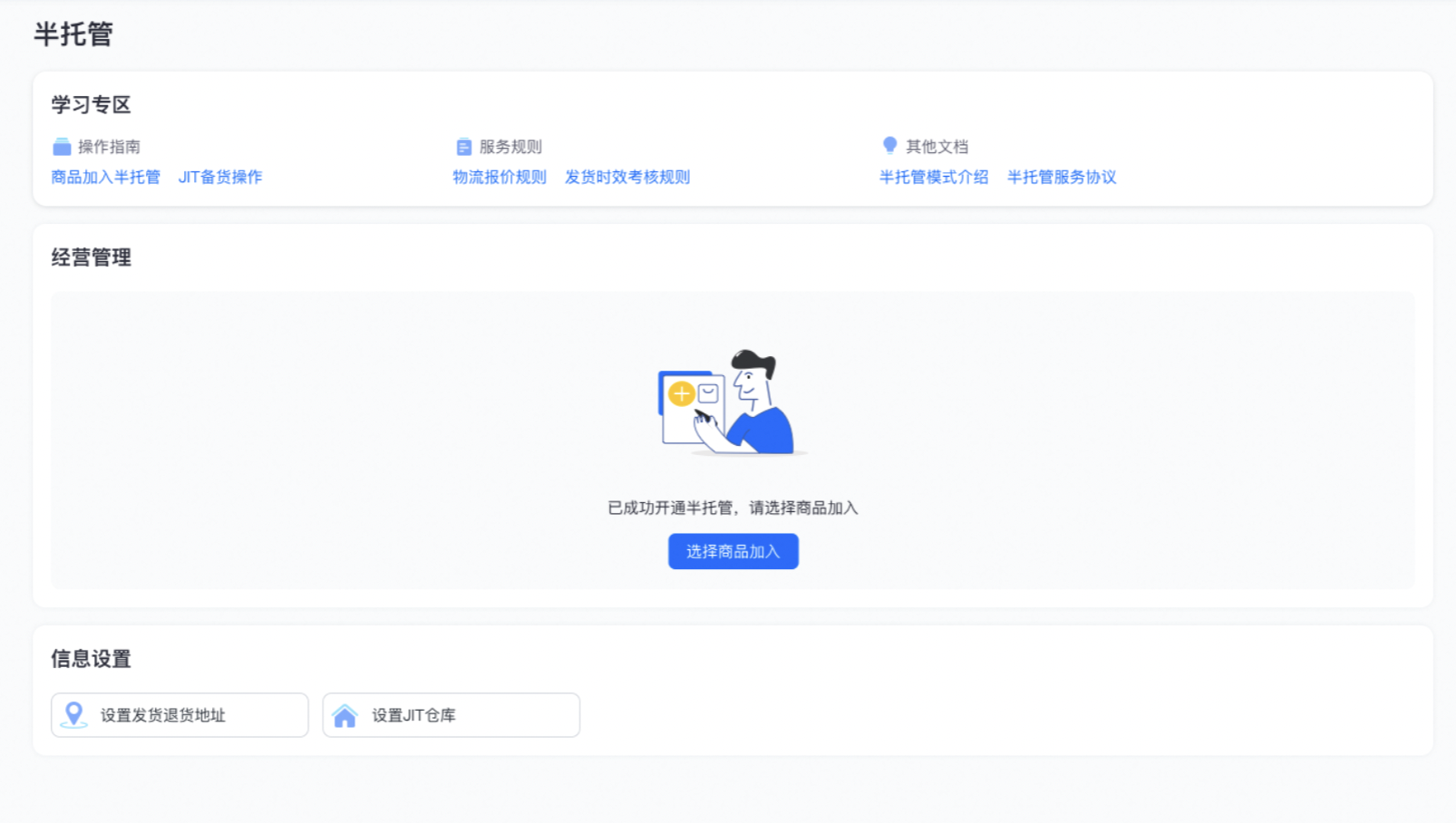The height and width of the screenshot is (823, 1456).
Task: Open the 半托管服务协议 agreement
Action: pos(1063,177)
